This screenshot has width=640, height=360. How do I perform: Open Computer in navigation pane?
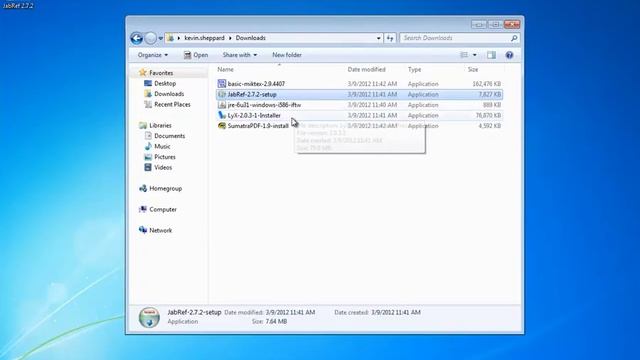click(163, 209)
